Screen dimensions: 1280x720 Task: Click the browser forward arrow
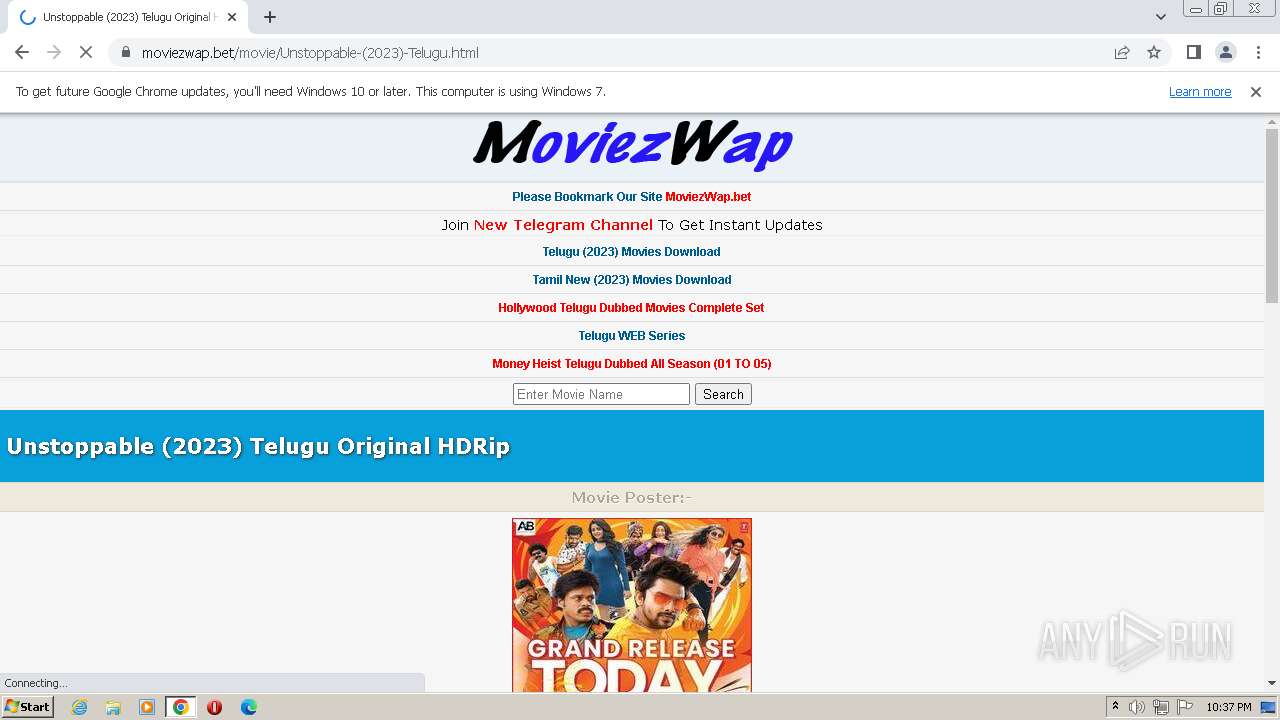coord(54,52)
